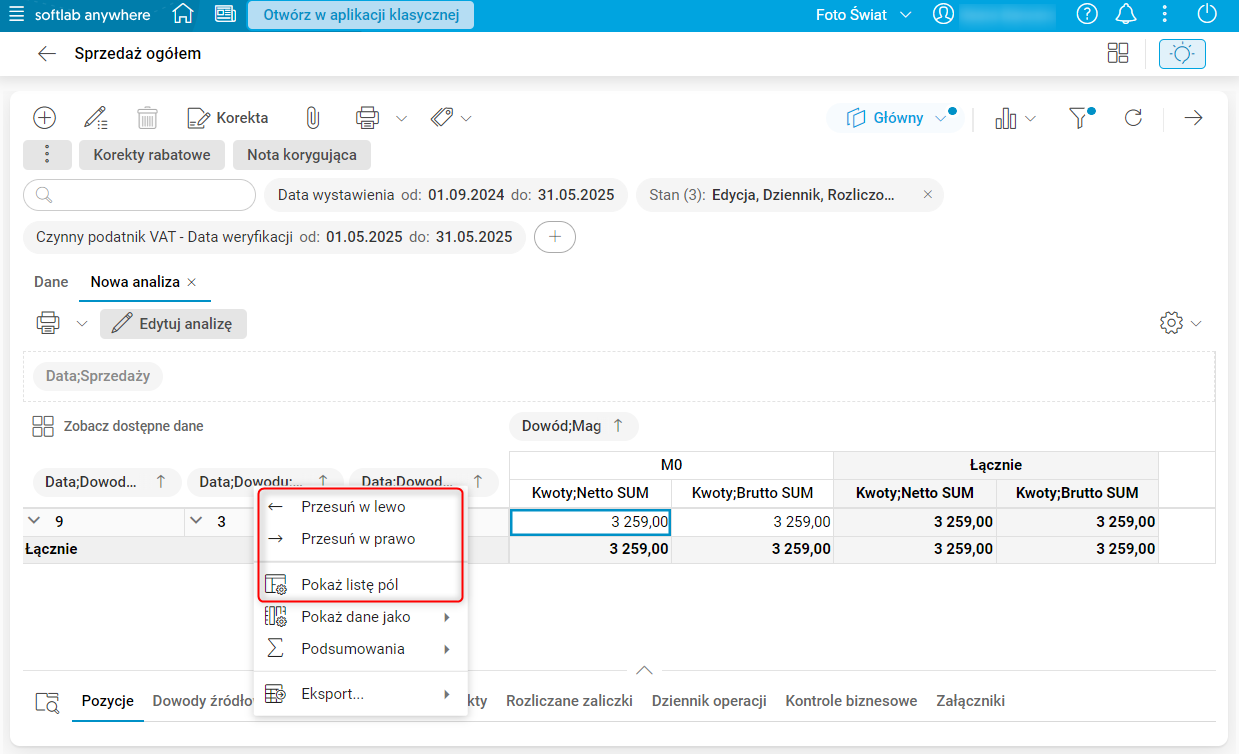The image size is (1239, 754).
Task: Open Pokaż dane jako submenu
Action: pyautogui.click(x=360, y=617)
